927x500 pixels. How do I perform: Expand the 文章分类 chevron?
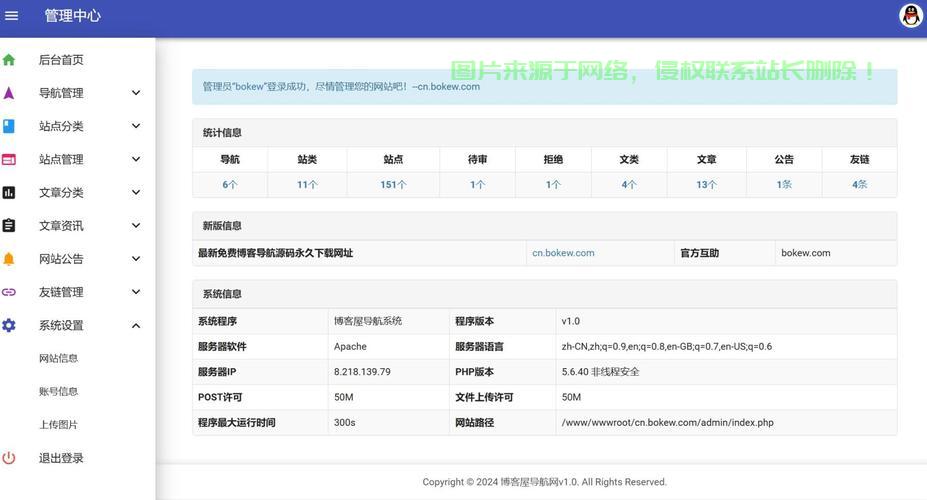[x=136, y=192]
